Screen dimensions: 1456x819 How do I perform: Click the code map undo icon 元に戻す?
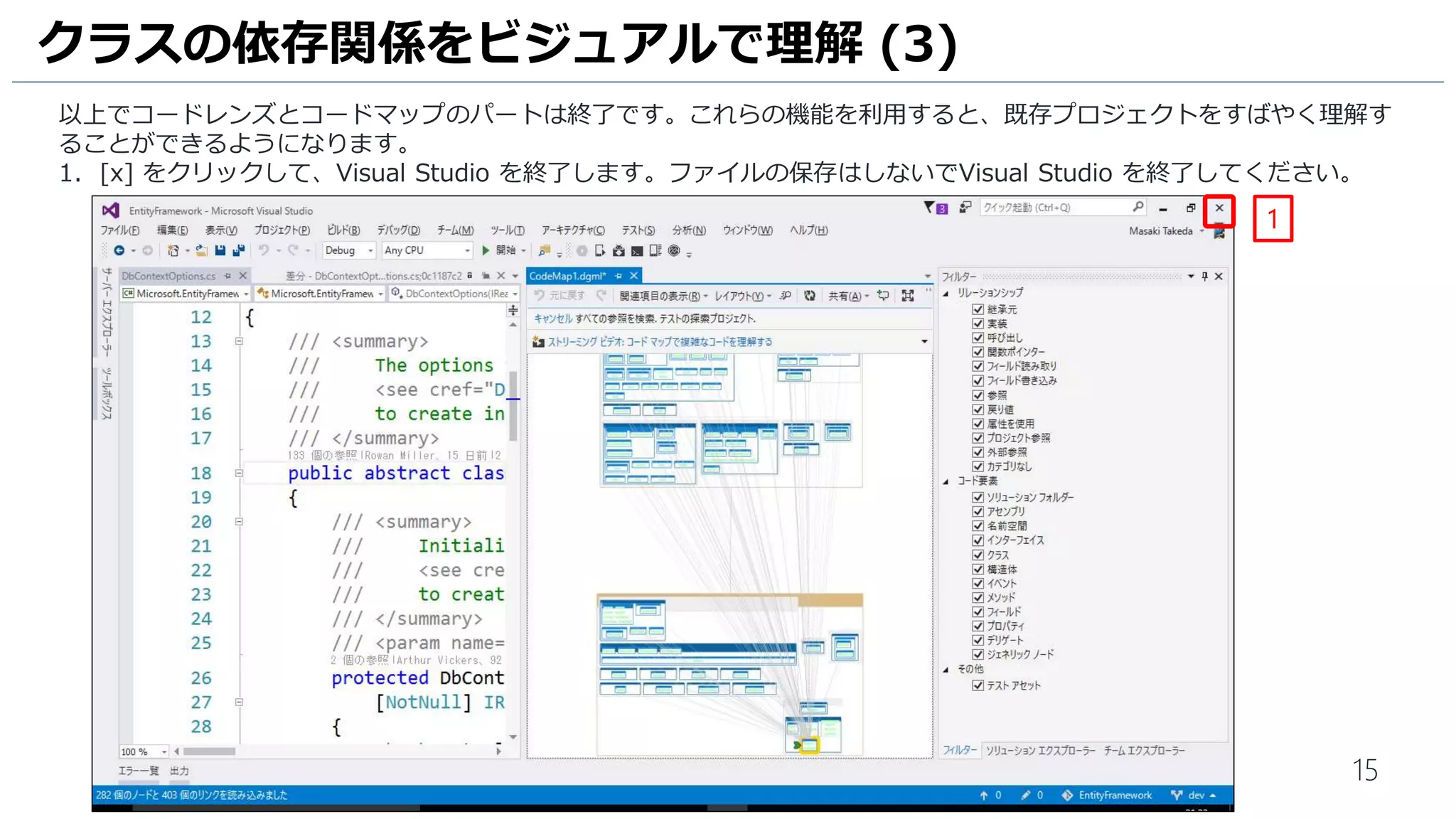point(540,296)
